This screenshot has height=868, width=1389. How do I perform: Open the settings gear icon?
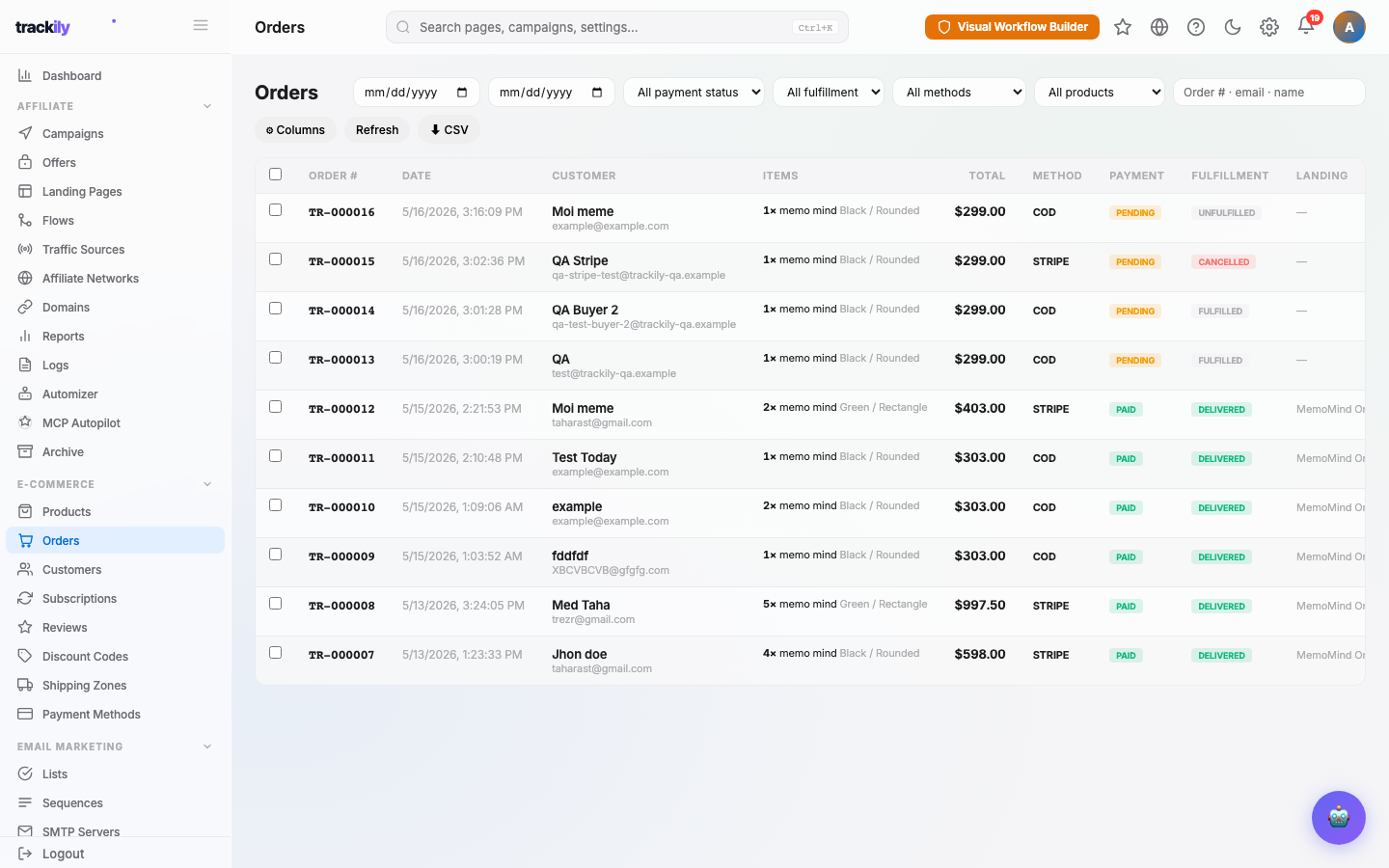coord(1269,27)
